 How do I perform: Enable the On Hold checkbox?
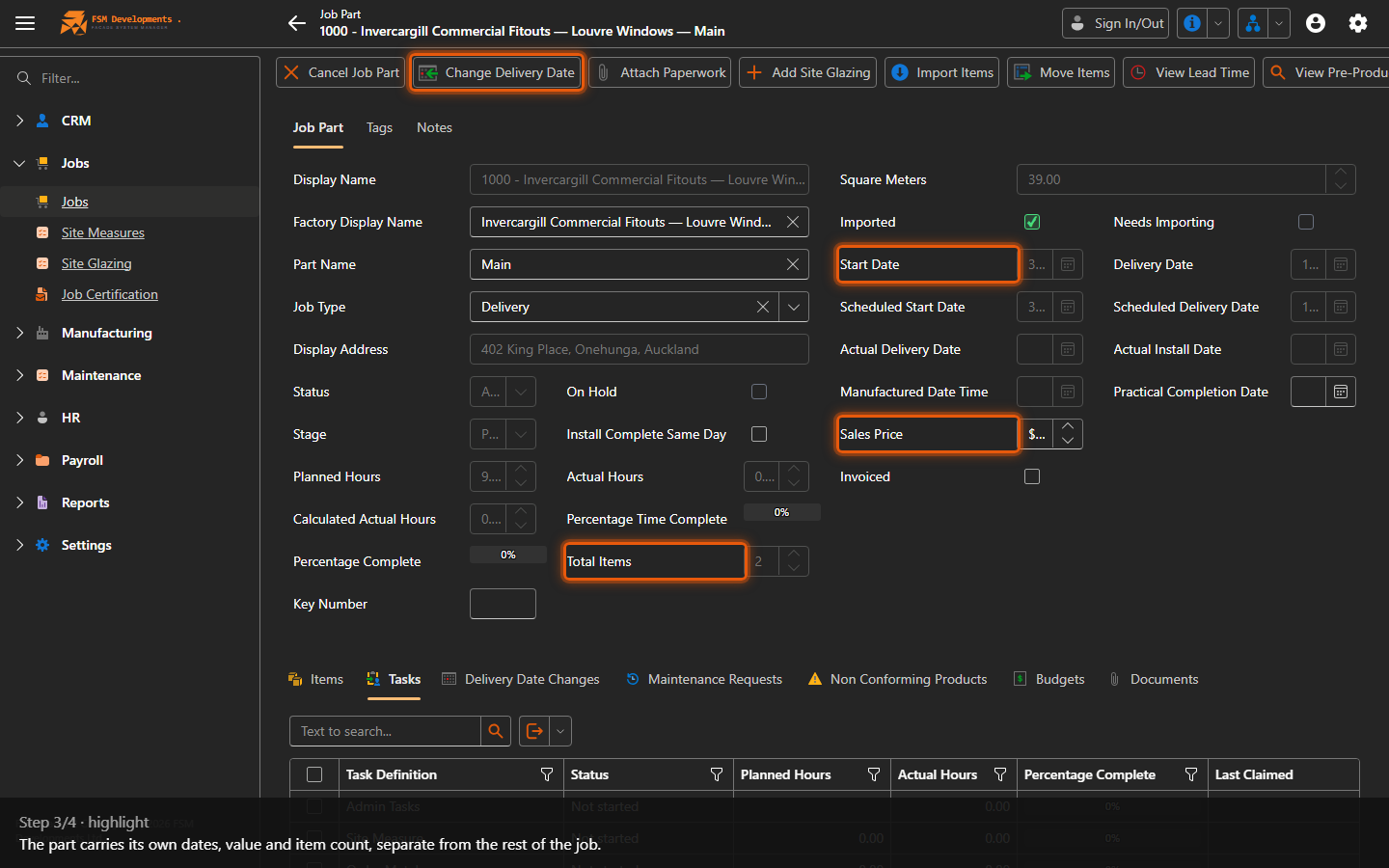(759, 392)
